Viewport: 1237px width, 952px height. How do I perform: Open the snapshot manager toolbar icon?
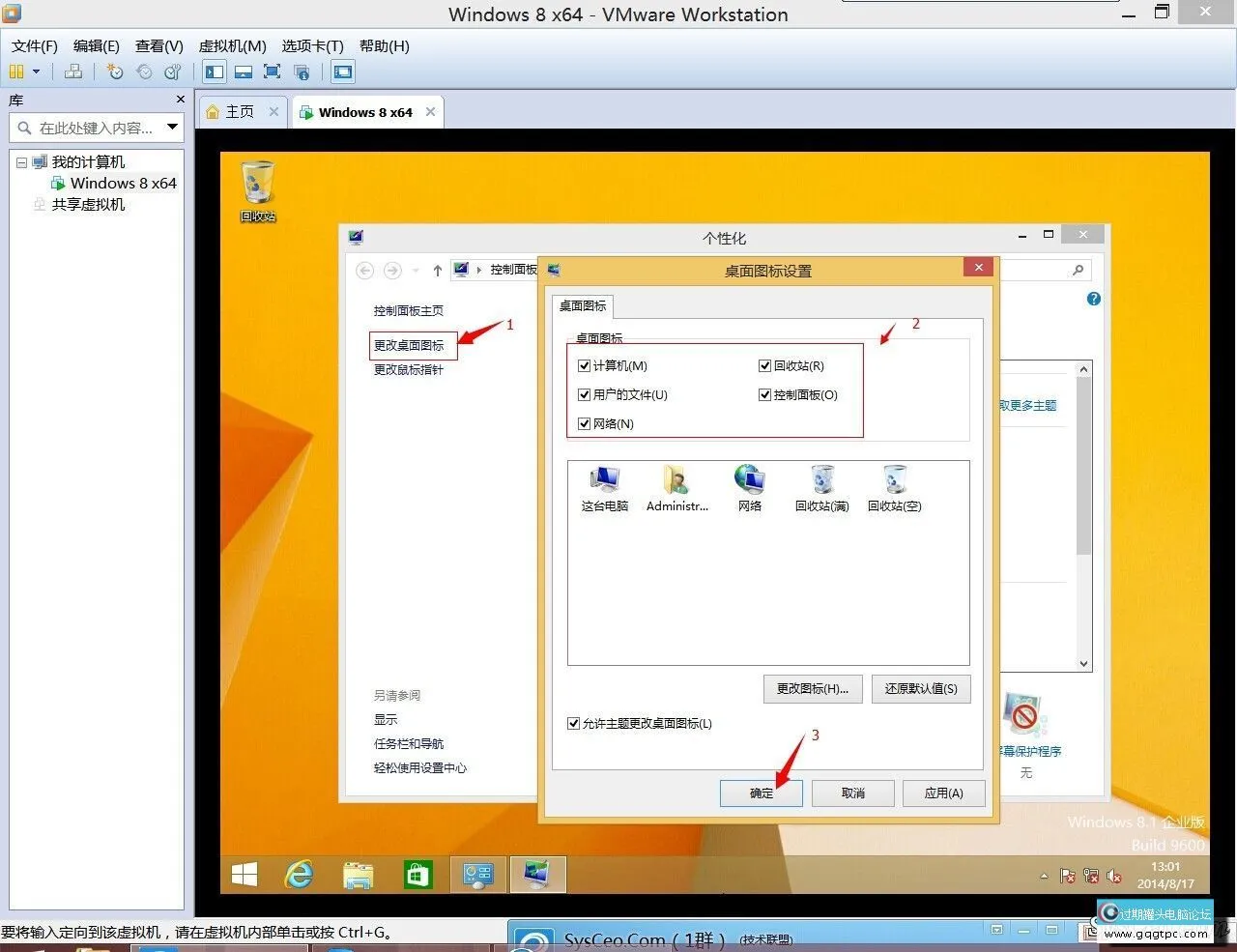[173, 72]
